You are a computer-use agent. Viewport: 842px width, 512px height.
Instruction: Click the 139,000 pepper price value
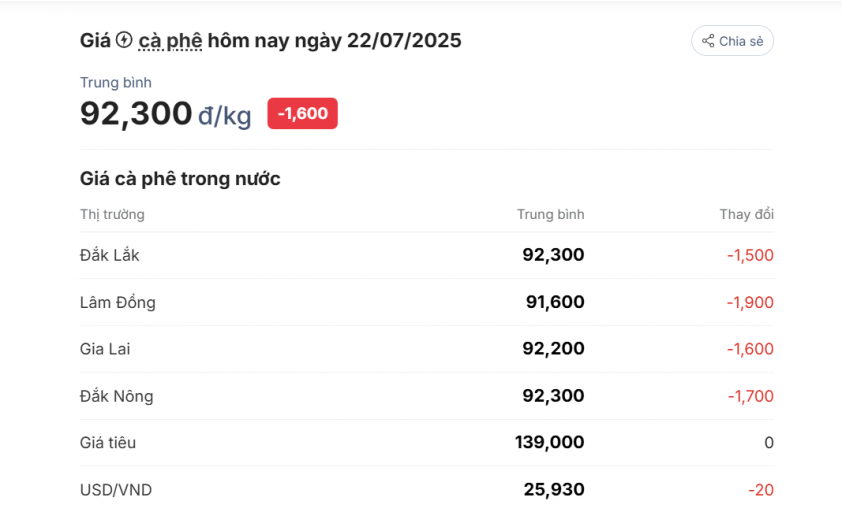coord(549,442)
